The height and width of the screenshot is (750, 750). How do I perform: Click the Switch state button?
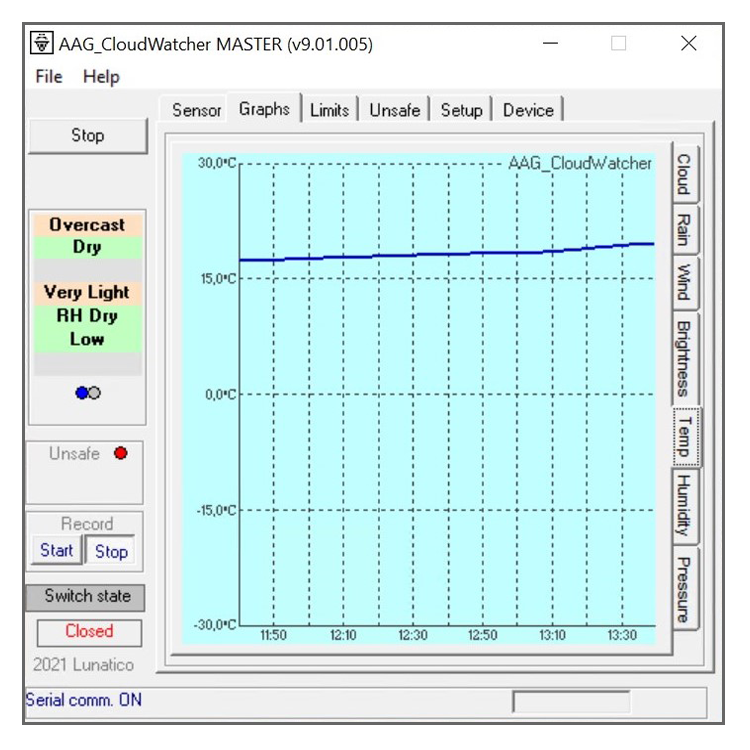point(87,596)
